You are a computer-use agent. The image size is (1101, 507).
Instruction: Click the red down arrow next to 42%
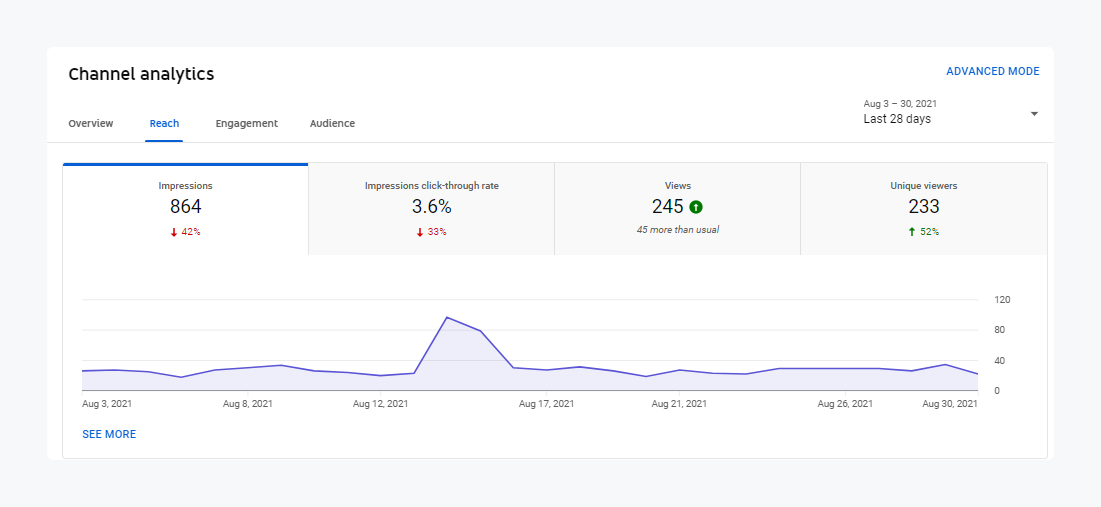(x=174, y=232)
